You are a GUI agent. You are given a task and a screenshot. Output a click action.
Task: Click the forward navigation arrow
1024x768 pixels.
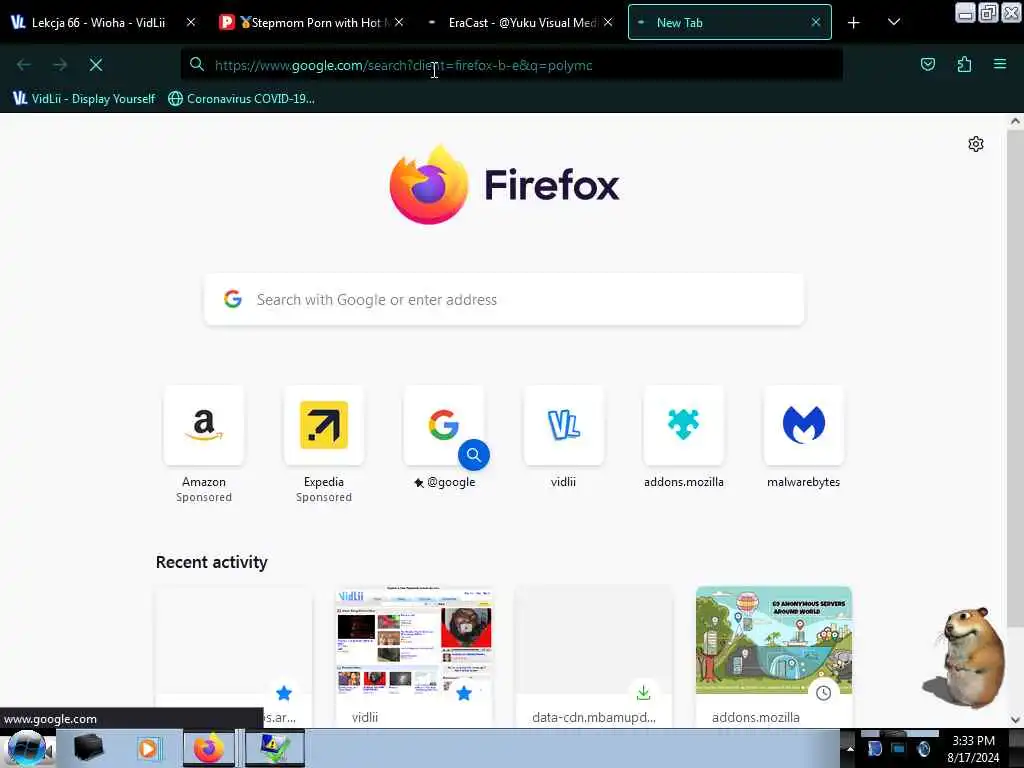pyautogui.click(x=60, y=65)
